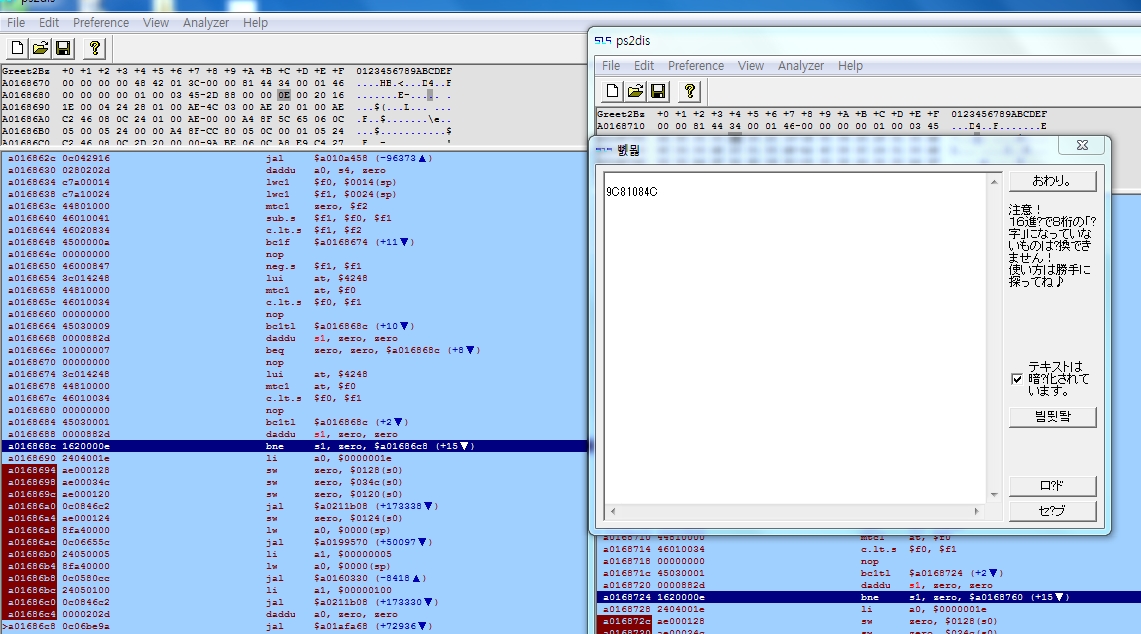Click the text area's vertical scrollbar up arrow
This screenshot has width=1141, height=634.
(994, 181)
